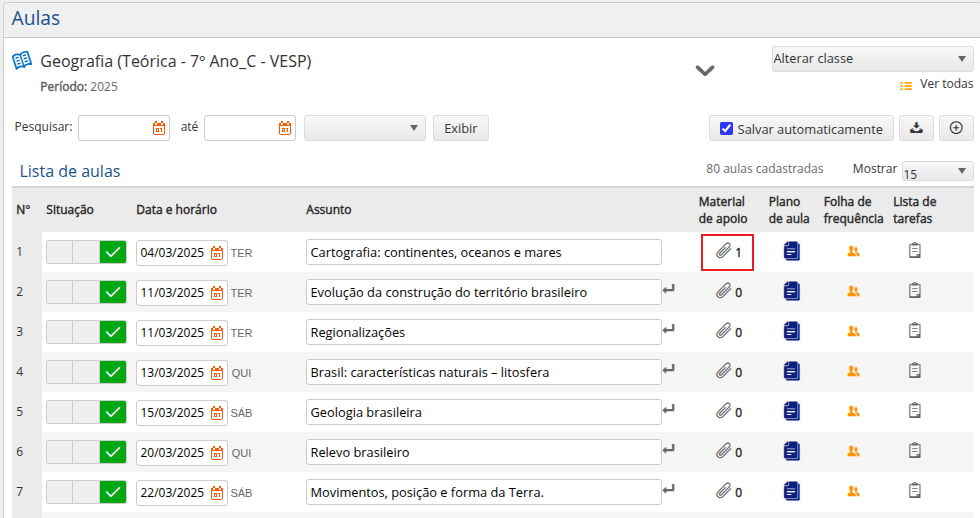Click the add new lesson plus icon
The width and height of the screenshot is (980, 518).
pyautogui.click(x=956, y=128)
